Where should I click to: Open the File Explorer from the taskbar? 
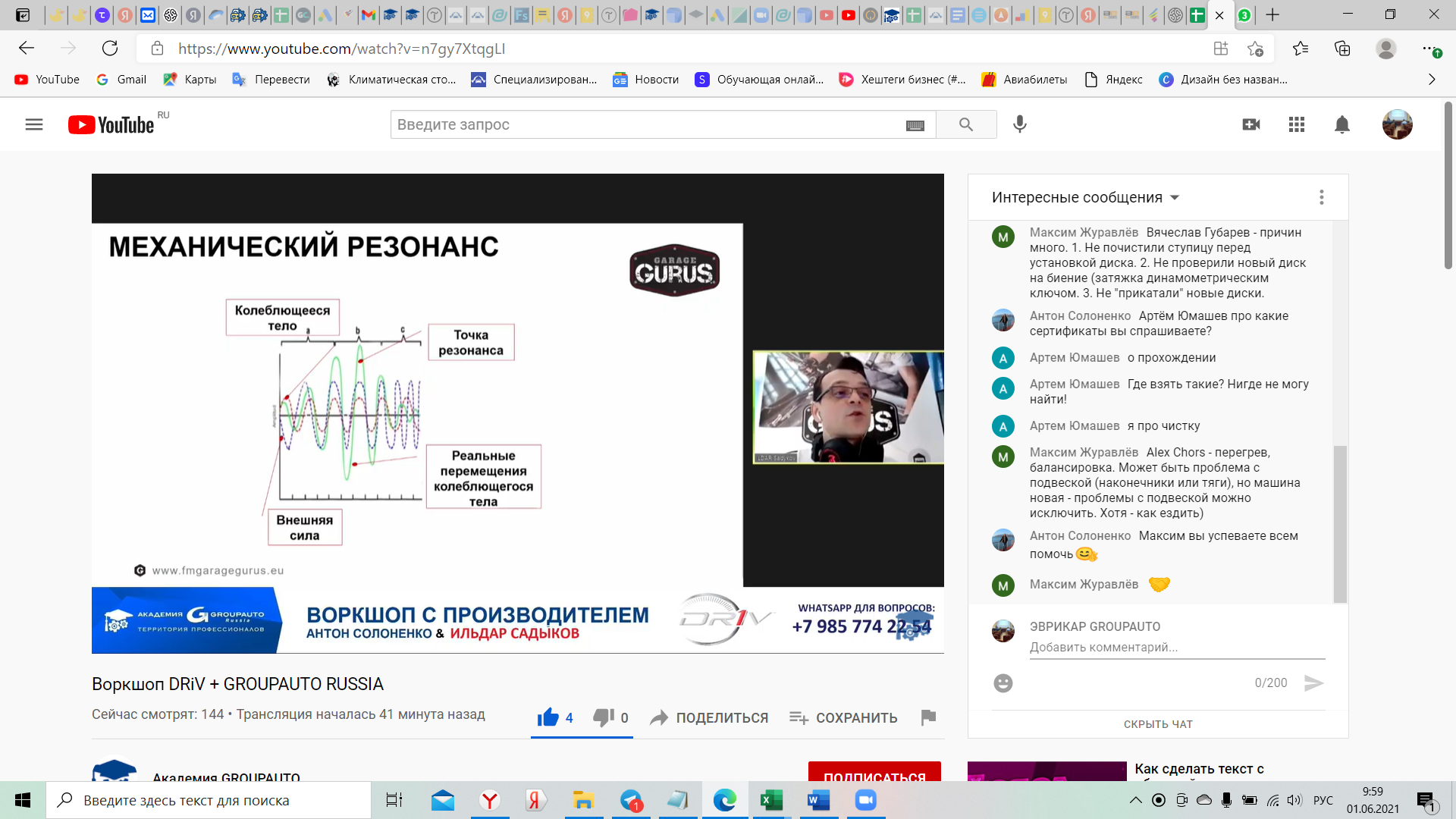point(583,800)
